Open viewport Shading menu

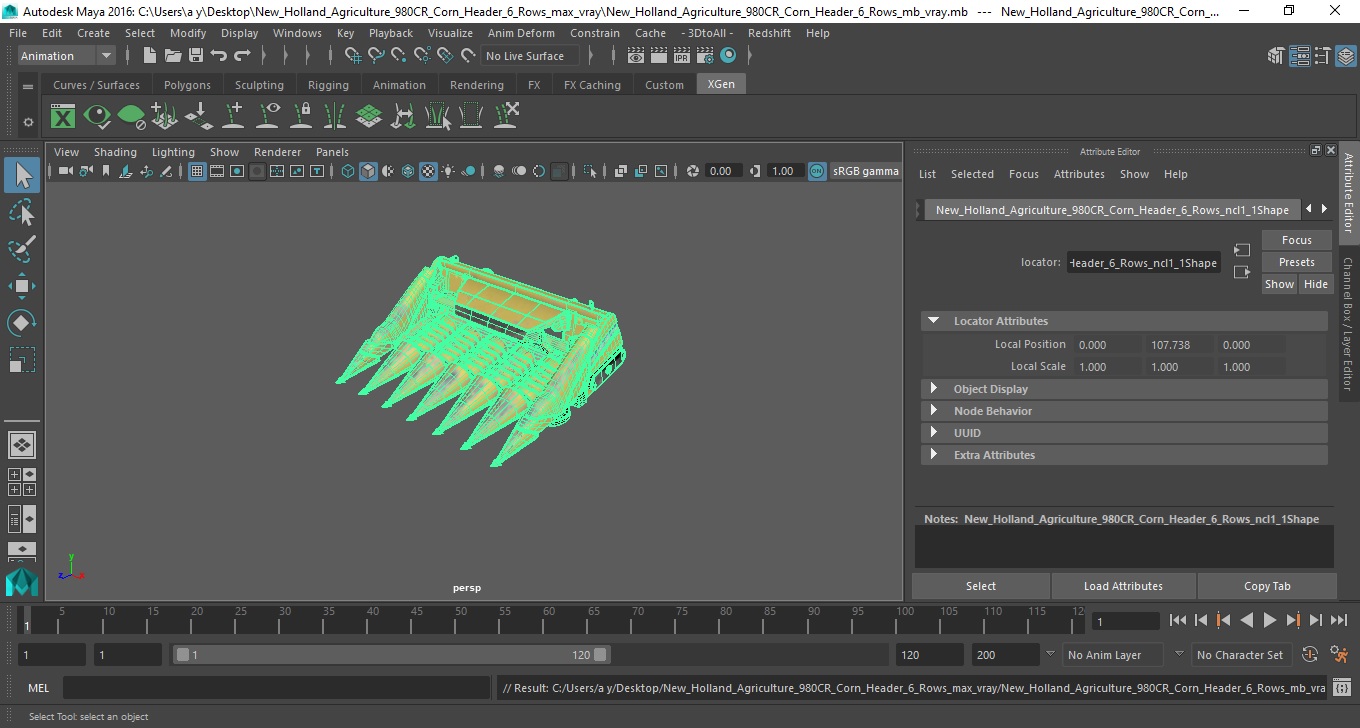pos(115,152)
